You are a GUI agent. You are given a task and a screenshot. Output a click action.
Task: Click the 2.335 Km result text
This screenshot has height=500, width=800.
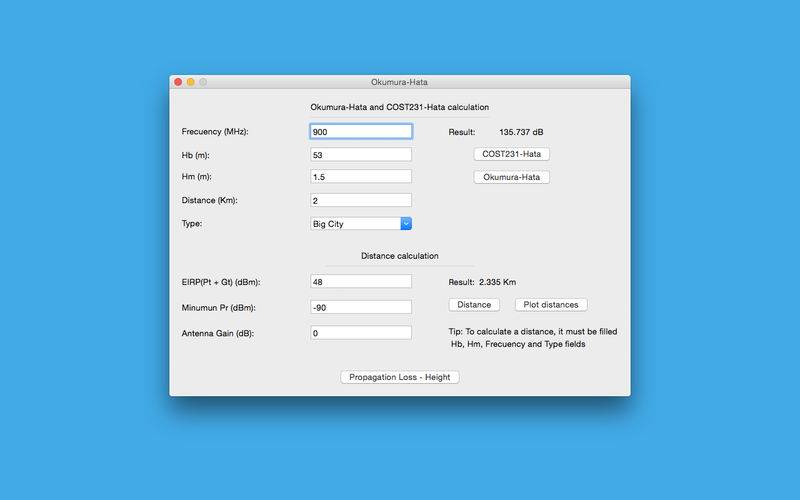click(x=497, y=282)
